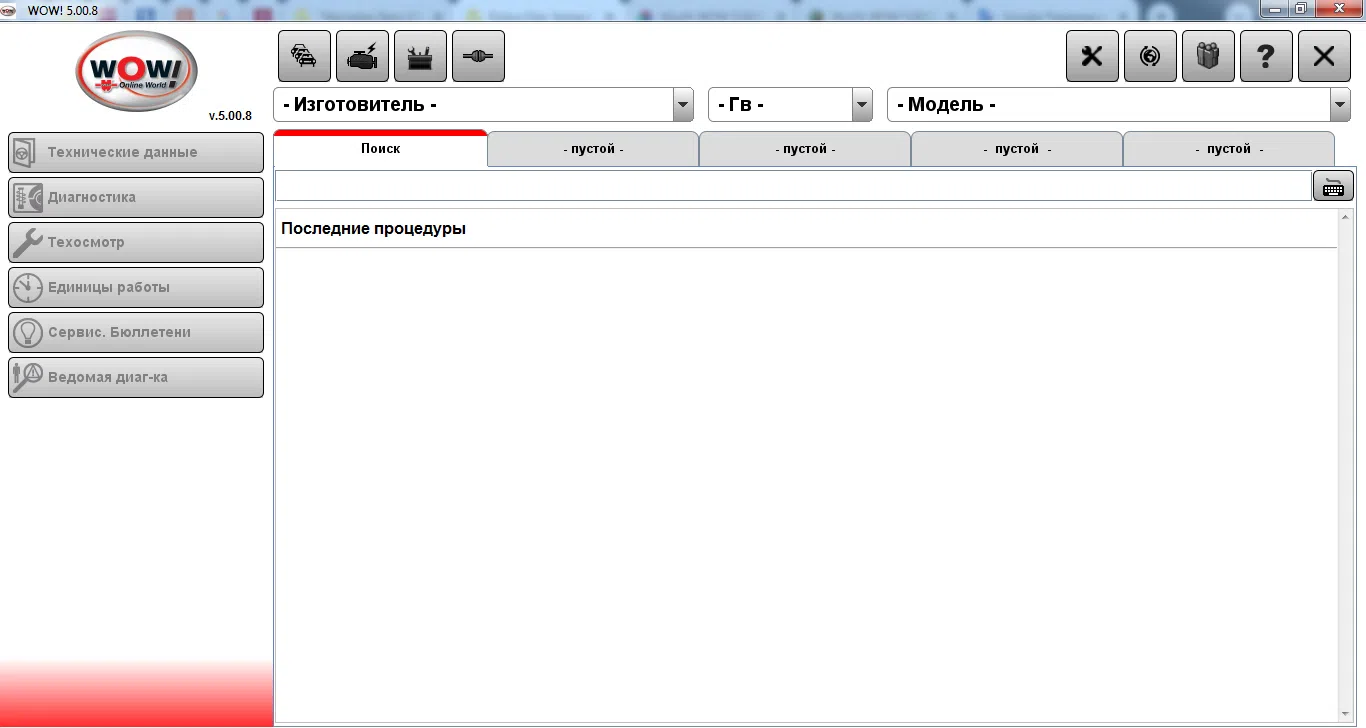
Task: Click the search input field
Action: [790, 185]
